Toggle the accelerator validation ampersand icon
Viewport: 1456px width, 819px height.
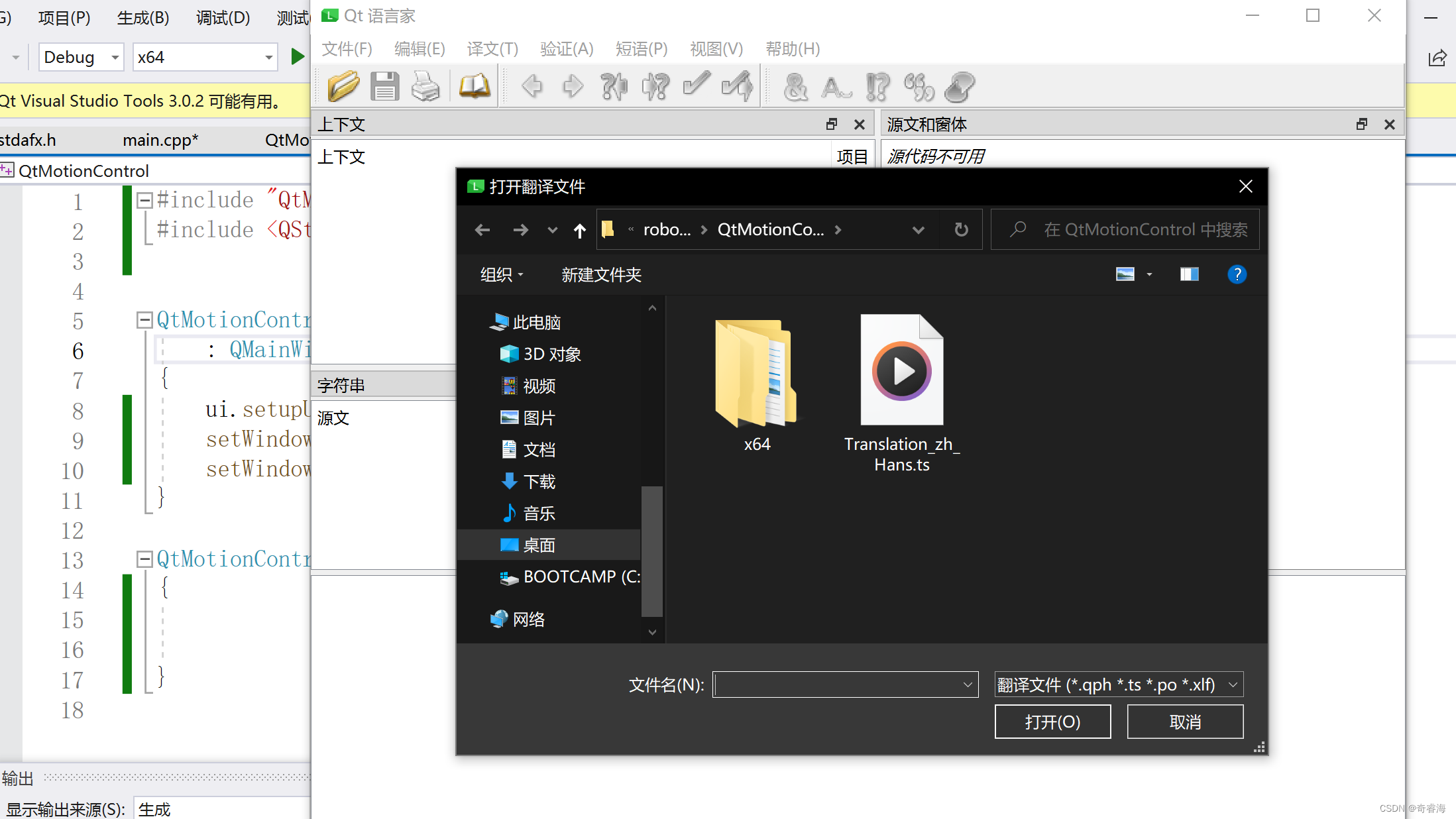(795, 86)
